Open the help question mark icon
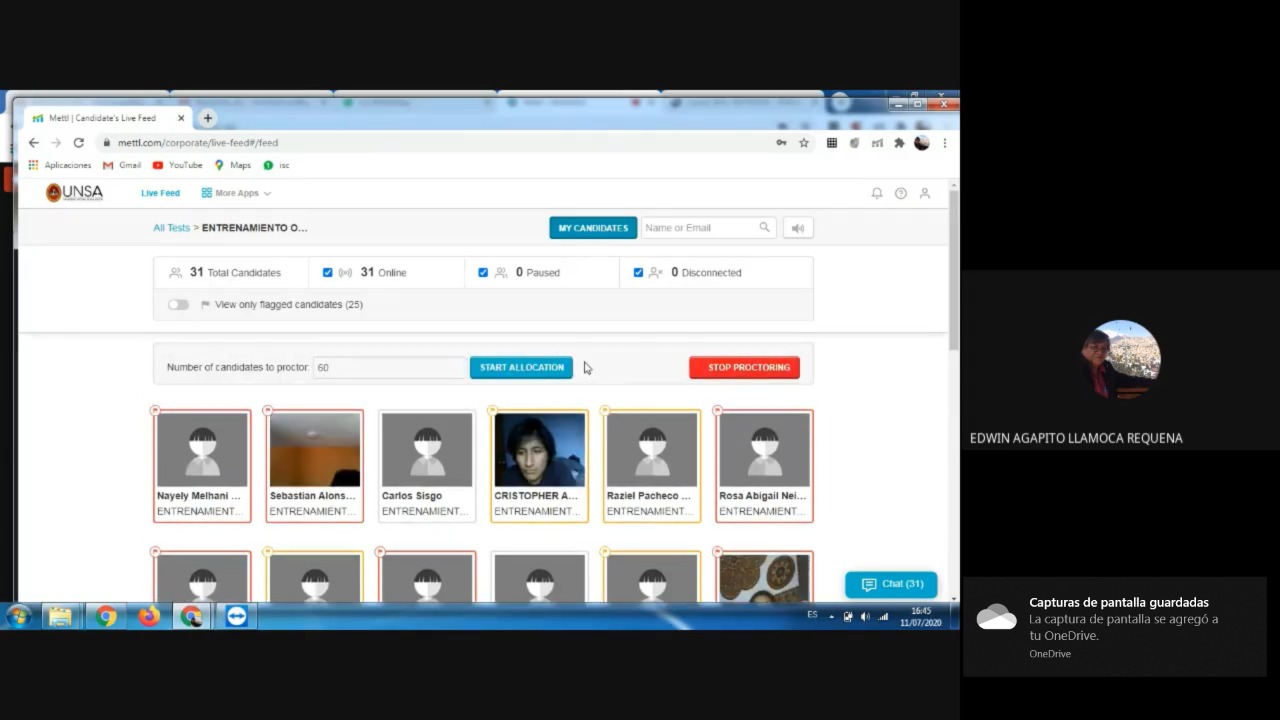 900,193
